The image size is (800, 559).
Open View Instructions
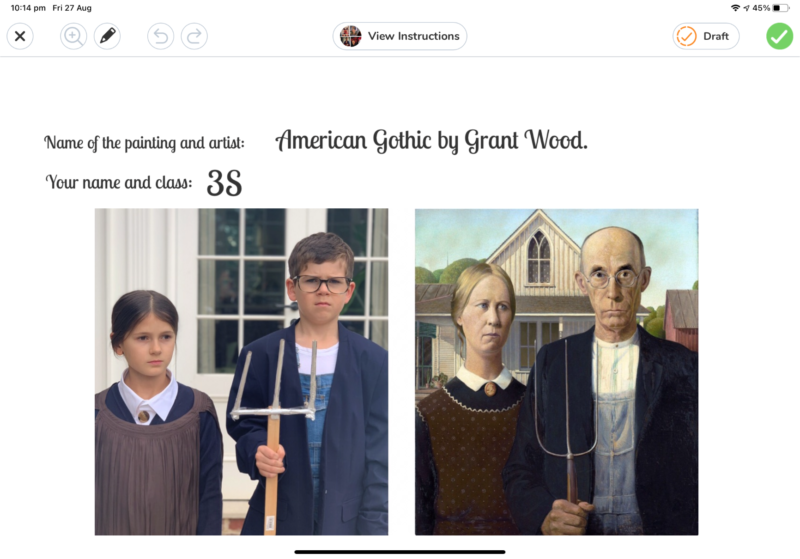tap(400, 36)
